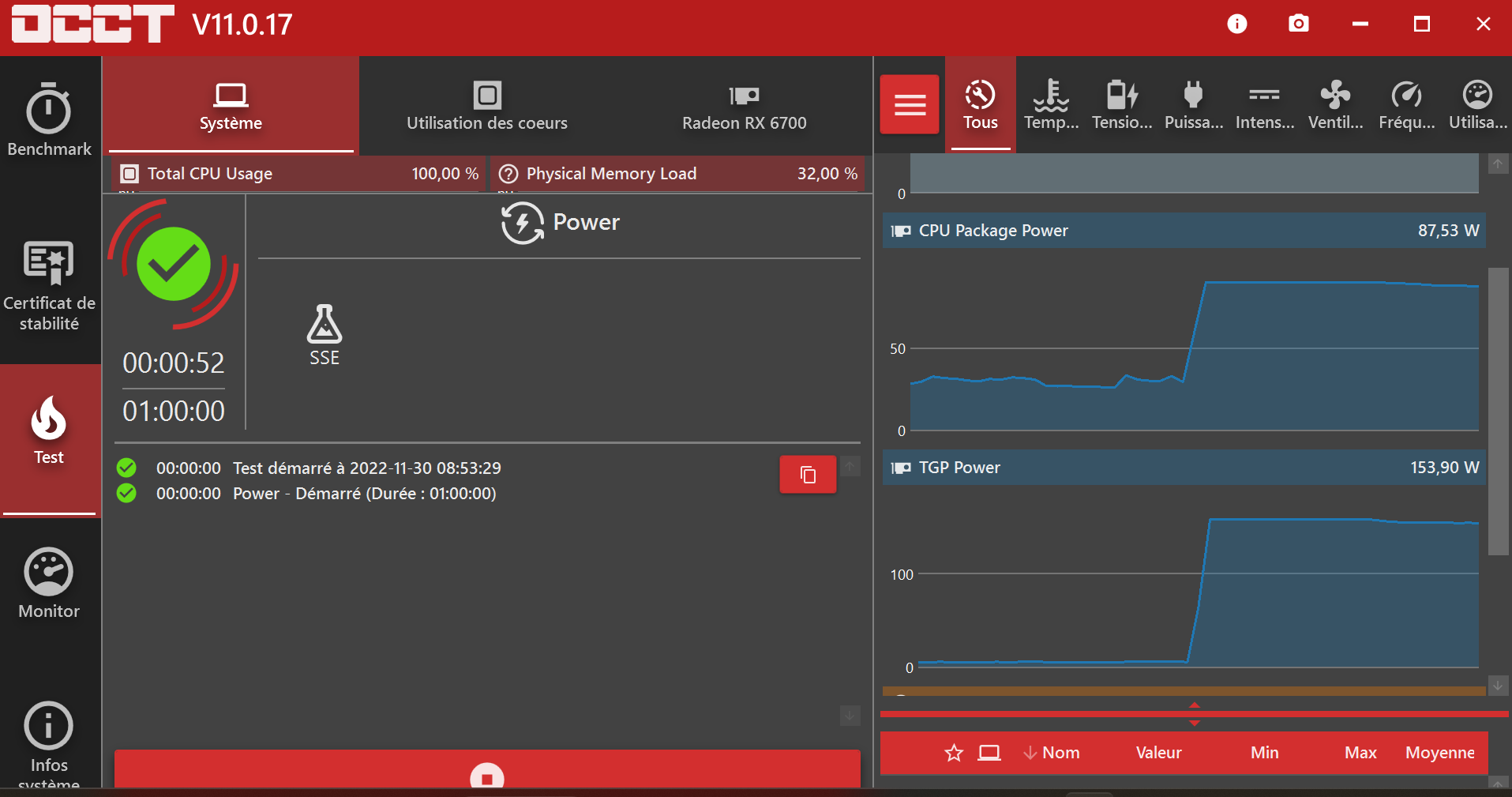
Task: Click the red panel splitter handle
Action: pyautogui.click(x=1195, y=714)
